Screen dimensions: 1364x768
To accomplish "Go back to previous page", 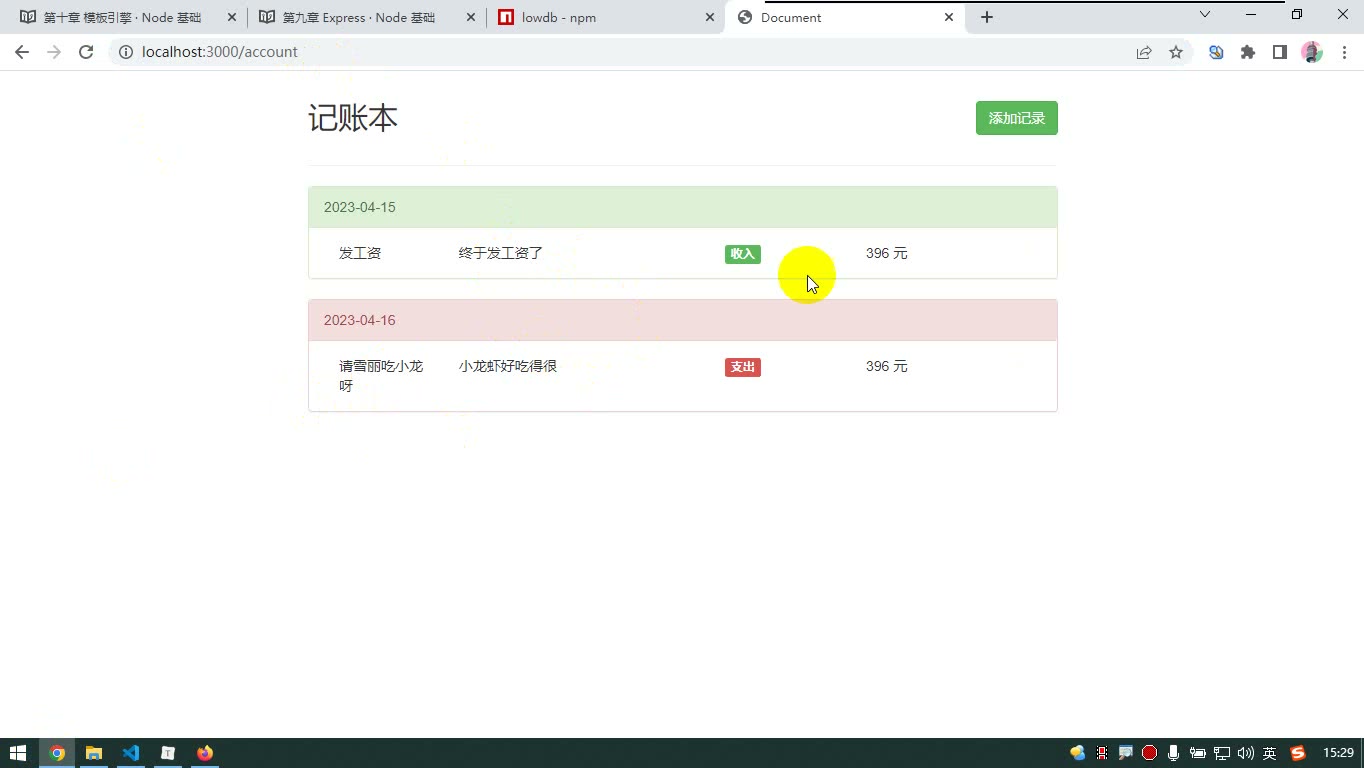I will pos(21,52).
